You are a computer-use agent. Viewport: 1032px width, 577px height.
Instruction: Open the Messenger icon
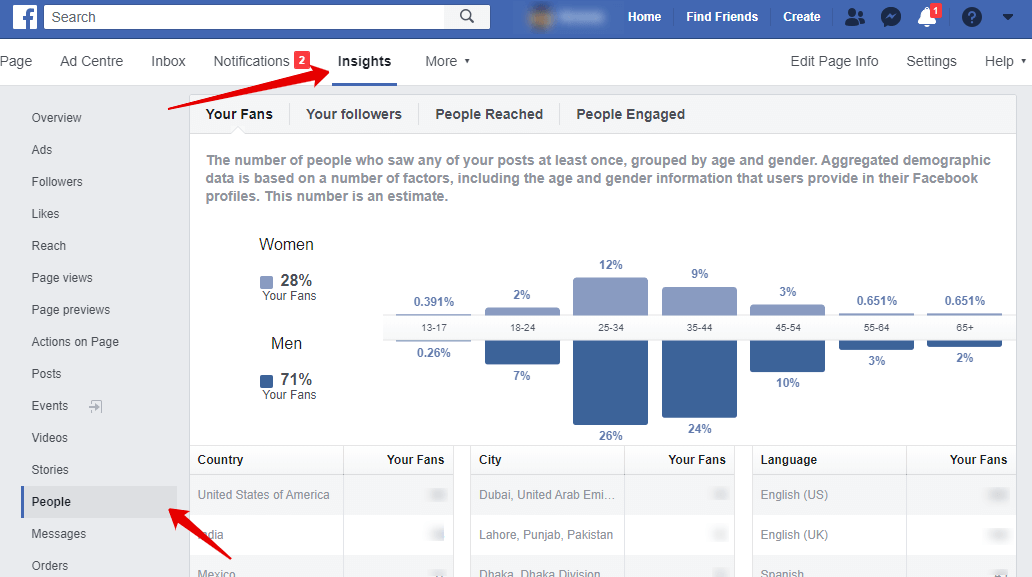coord(890,17)
